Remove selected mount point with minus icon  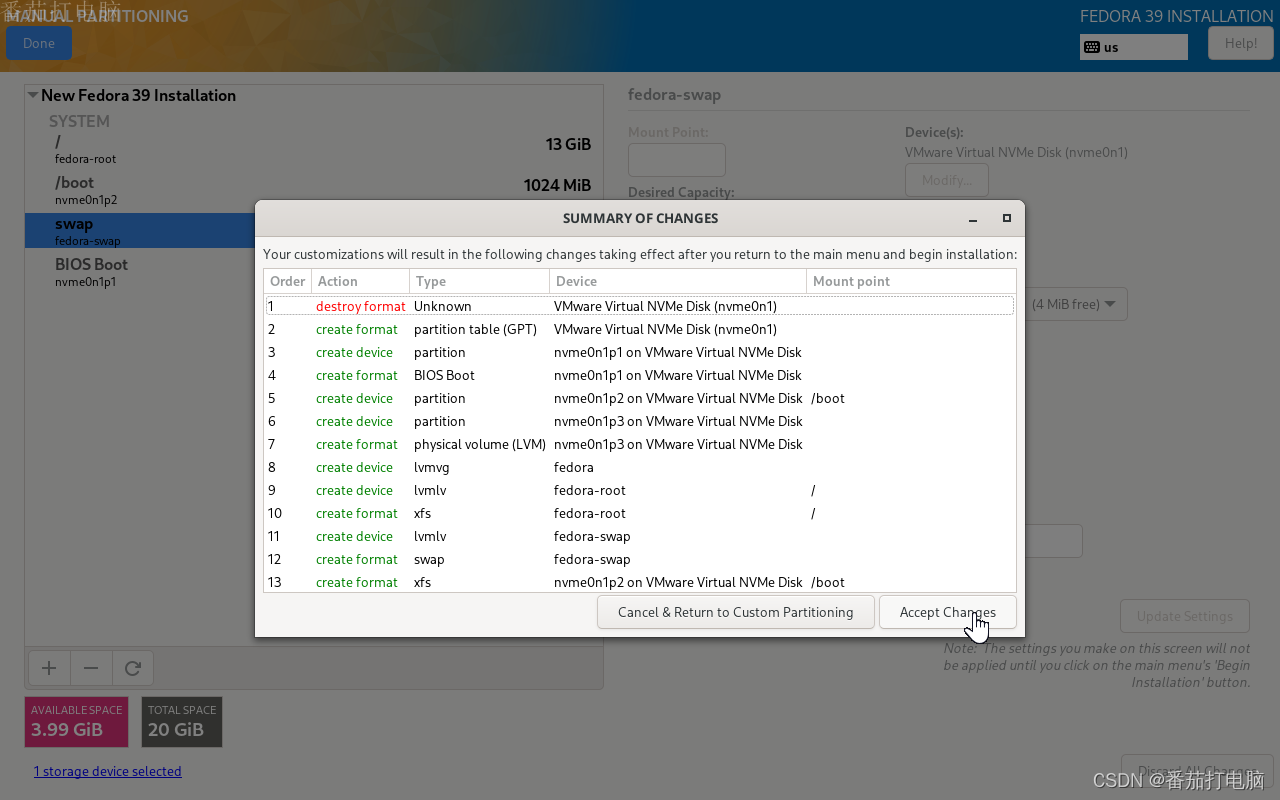[x=91, y=668]
